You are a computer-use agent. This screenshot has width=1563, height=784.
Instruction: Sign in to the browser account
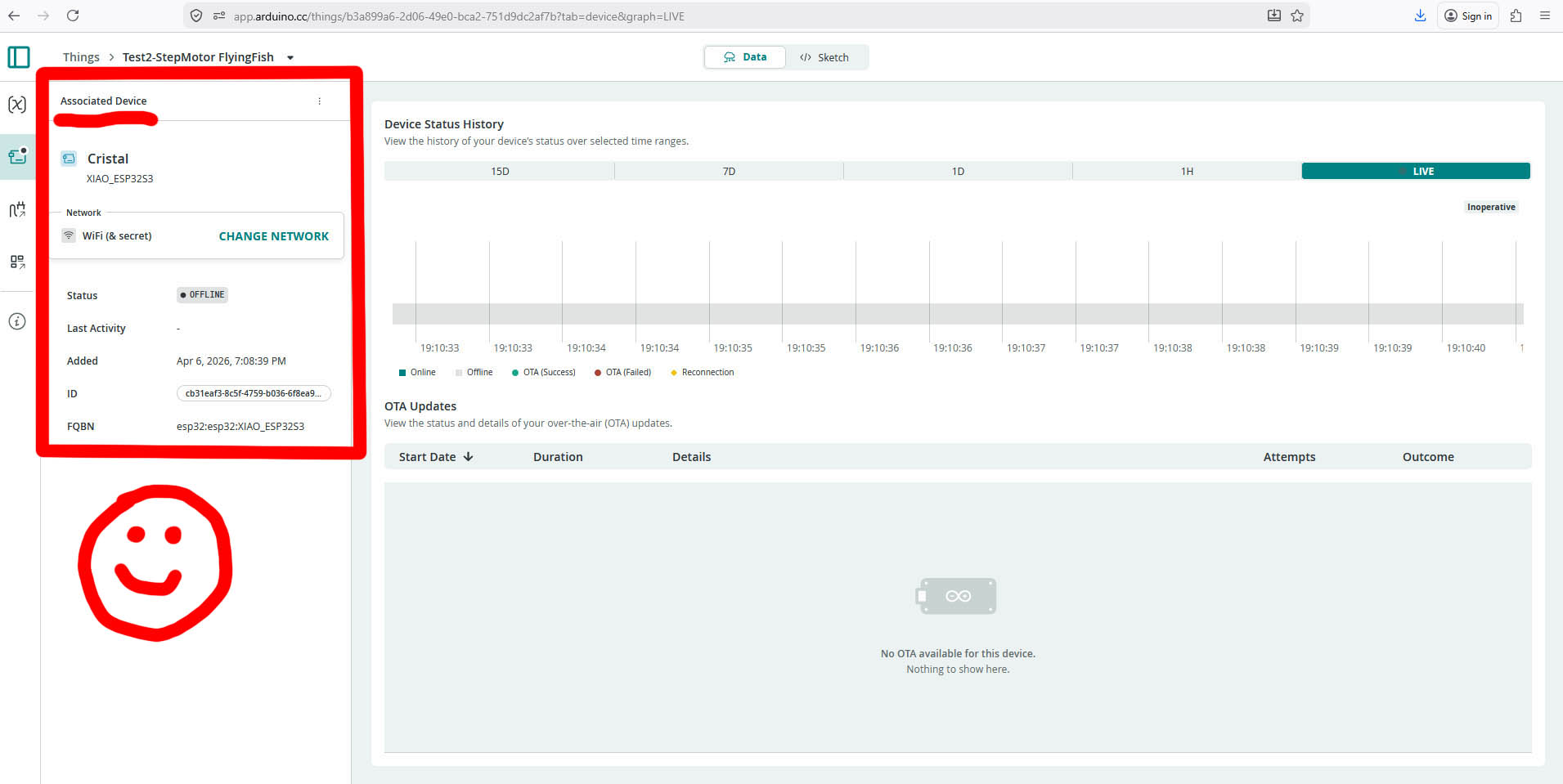1468,16
